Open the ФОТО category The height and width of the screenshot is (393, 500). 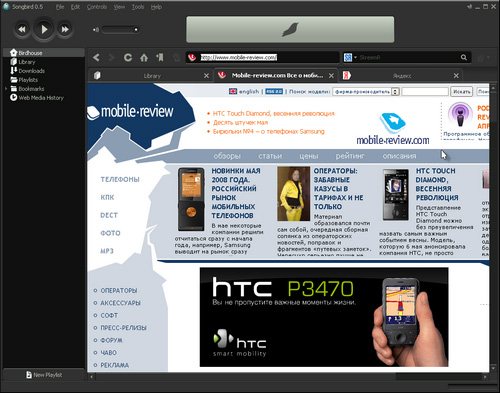point(110,233)
